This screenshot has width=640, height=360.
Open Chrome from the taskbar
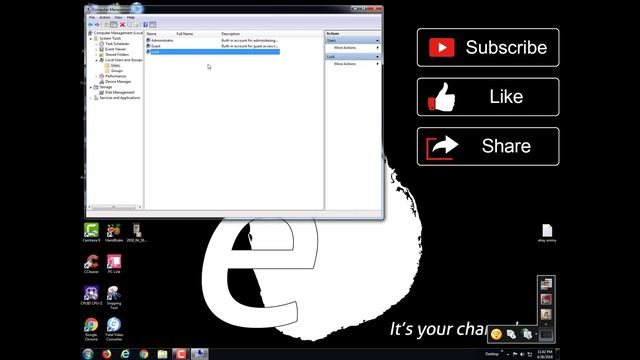(x=144, y=354)
